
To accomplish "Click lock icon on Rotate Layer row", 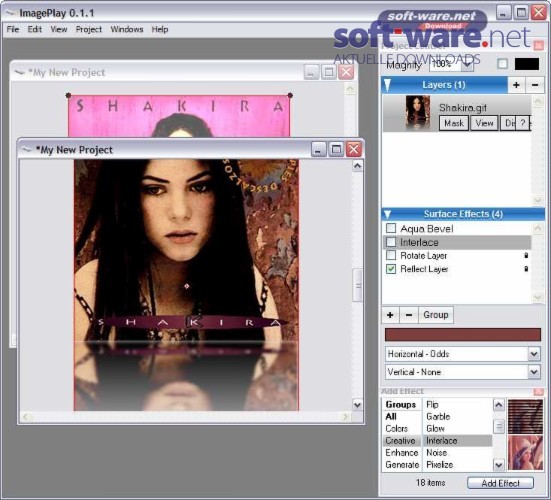I will click(526, 255).
